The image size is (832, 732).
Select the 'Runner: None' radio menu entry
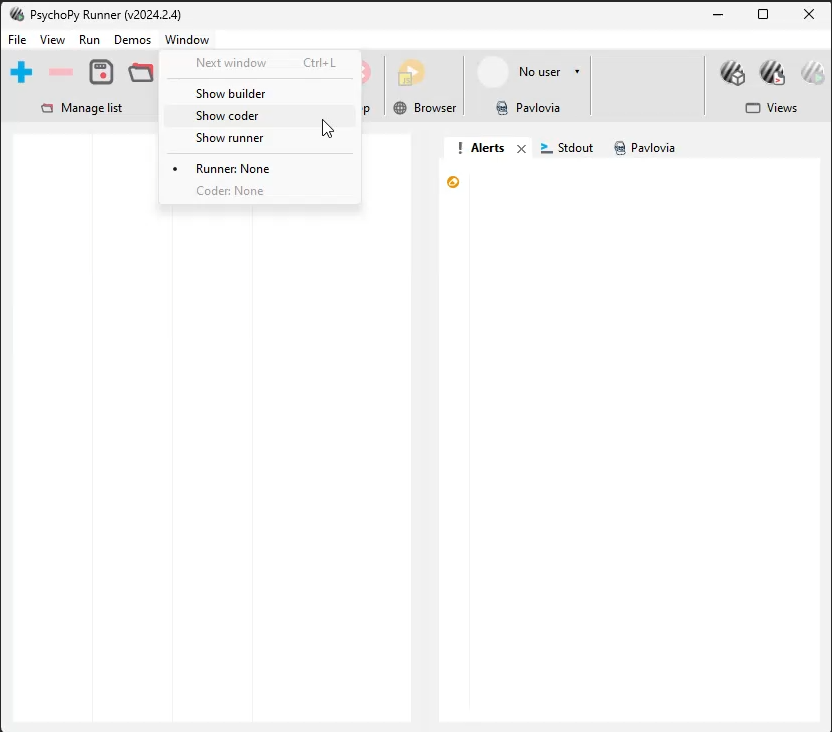tap(232, 169)
